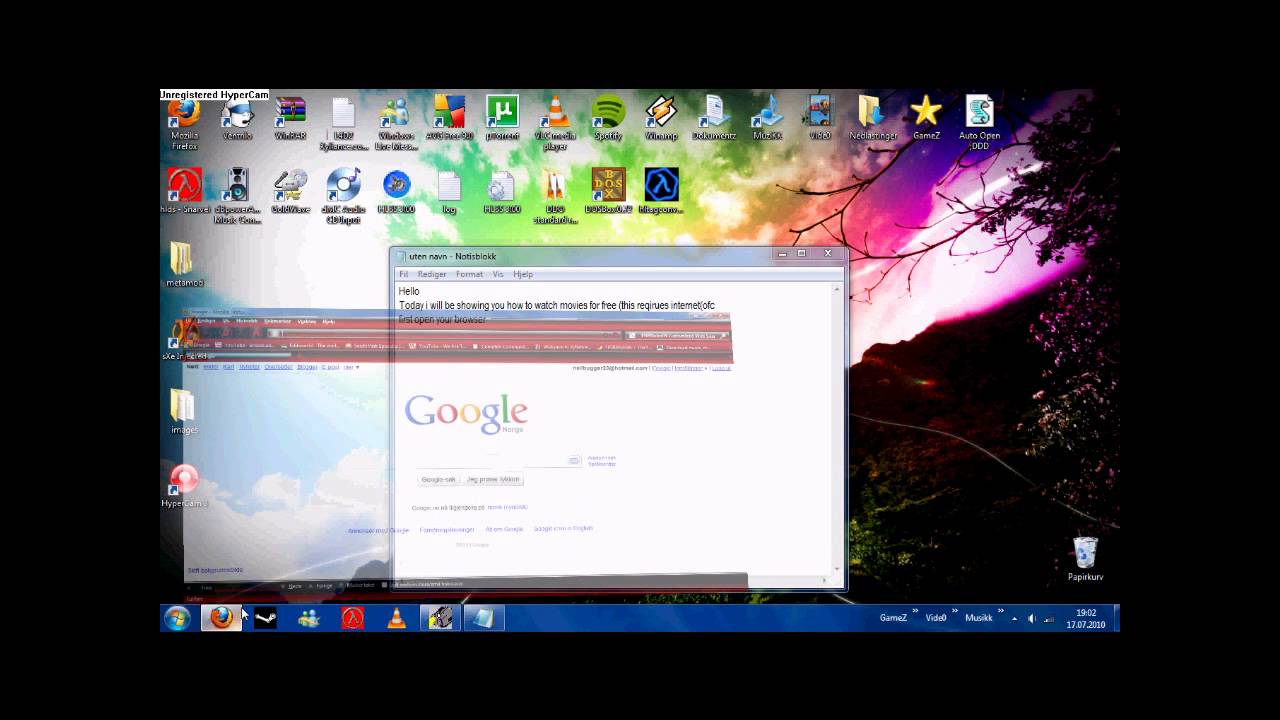Open VLC from the taskbar
Screen dimensions: 1280x720
click(396, 618)
